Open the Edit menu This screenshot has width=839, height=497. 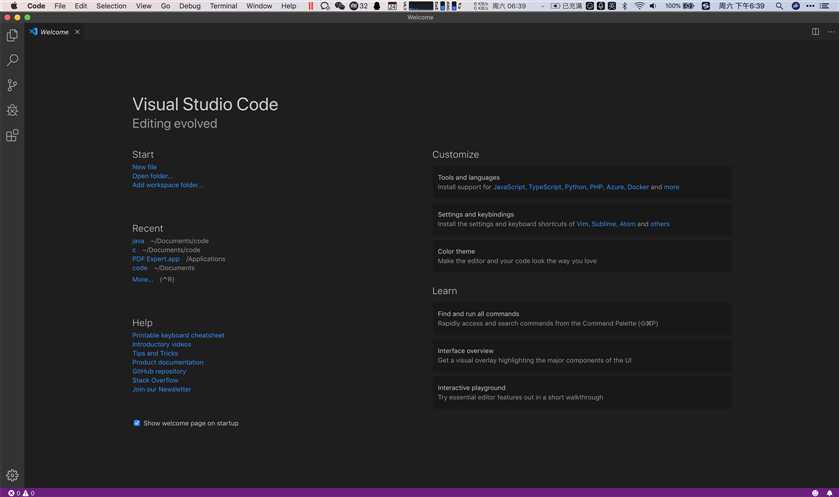tap(81, 6)
